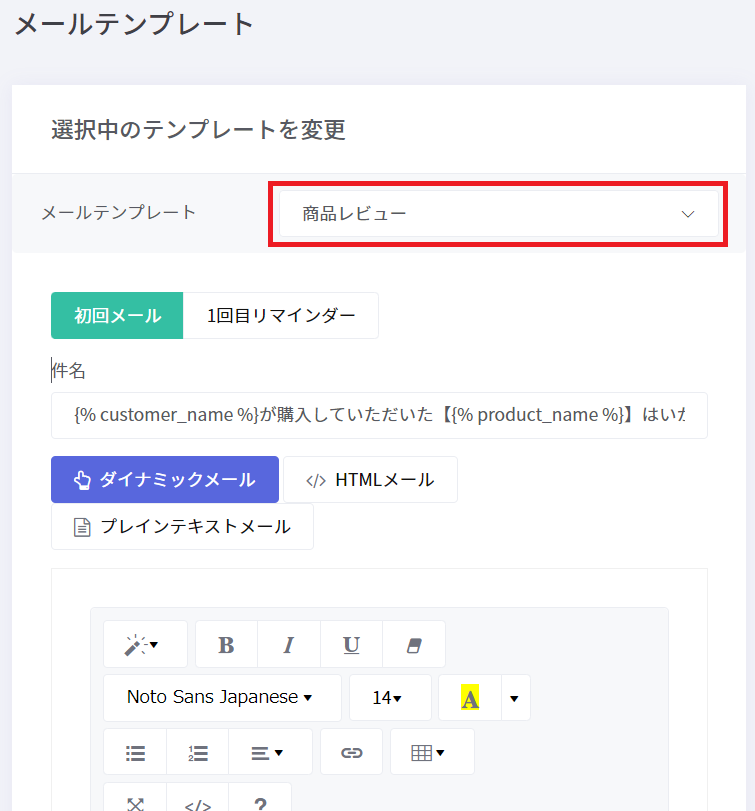Select the HTMLメール button
The width and height of the screenshot is (755, 811).
point(370,480)
